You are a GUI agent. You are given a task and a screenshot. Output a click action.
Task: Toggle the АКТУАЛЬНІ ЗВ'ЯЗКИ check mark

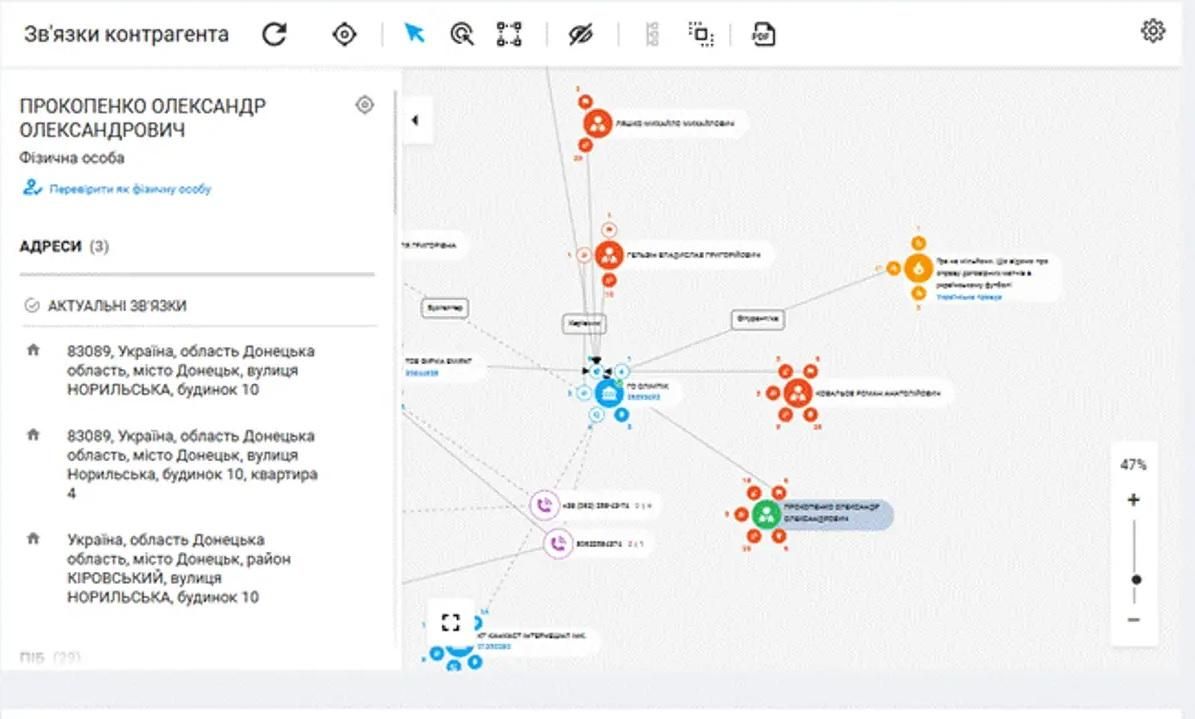pos(31,306)
